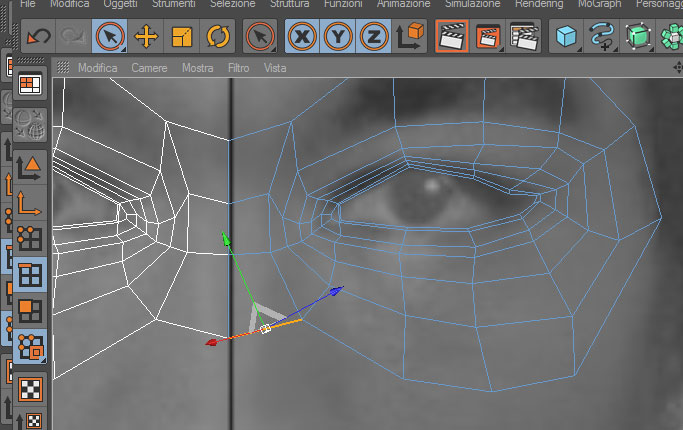Enable object axis mode icon
683x430 pixels.
pos(30,204)
